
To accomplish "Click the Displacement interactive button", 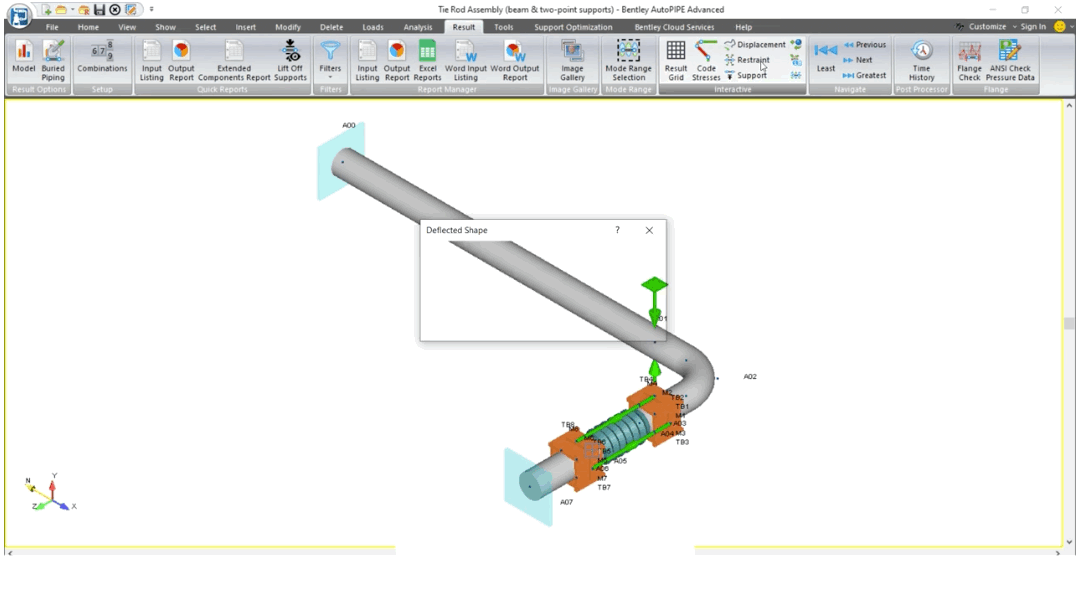I will (x=756, y=44).
